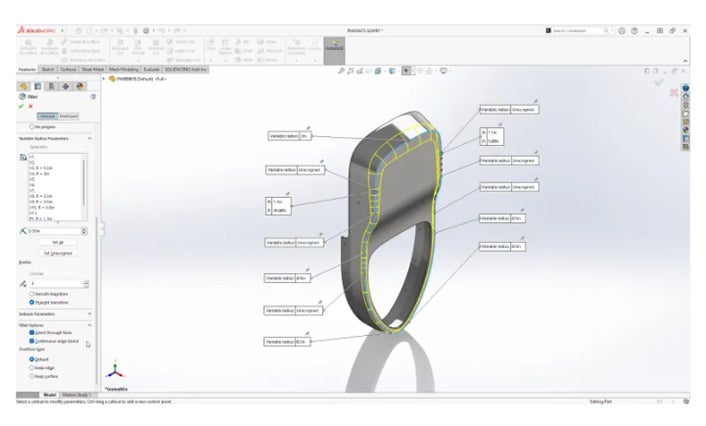Cancel fillet with red X in panel

[x=31, y=106]
